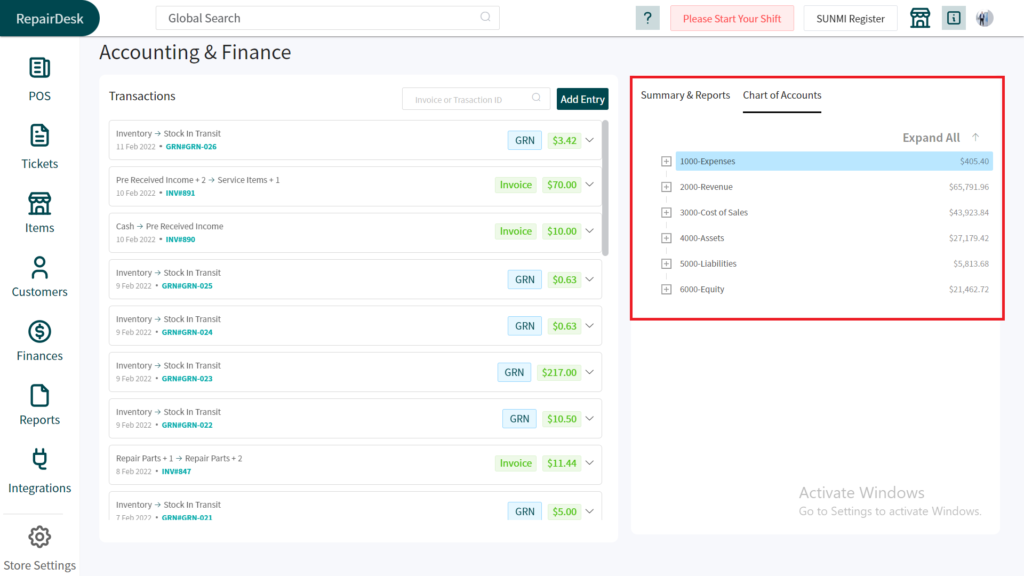The width and height of the screenshot is (1024, 576).
Task: Open the GRN#GRN-024 transaction link
Action: [x=187, y=332]
